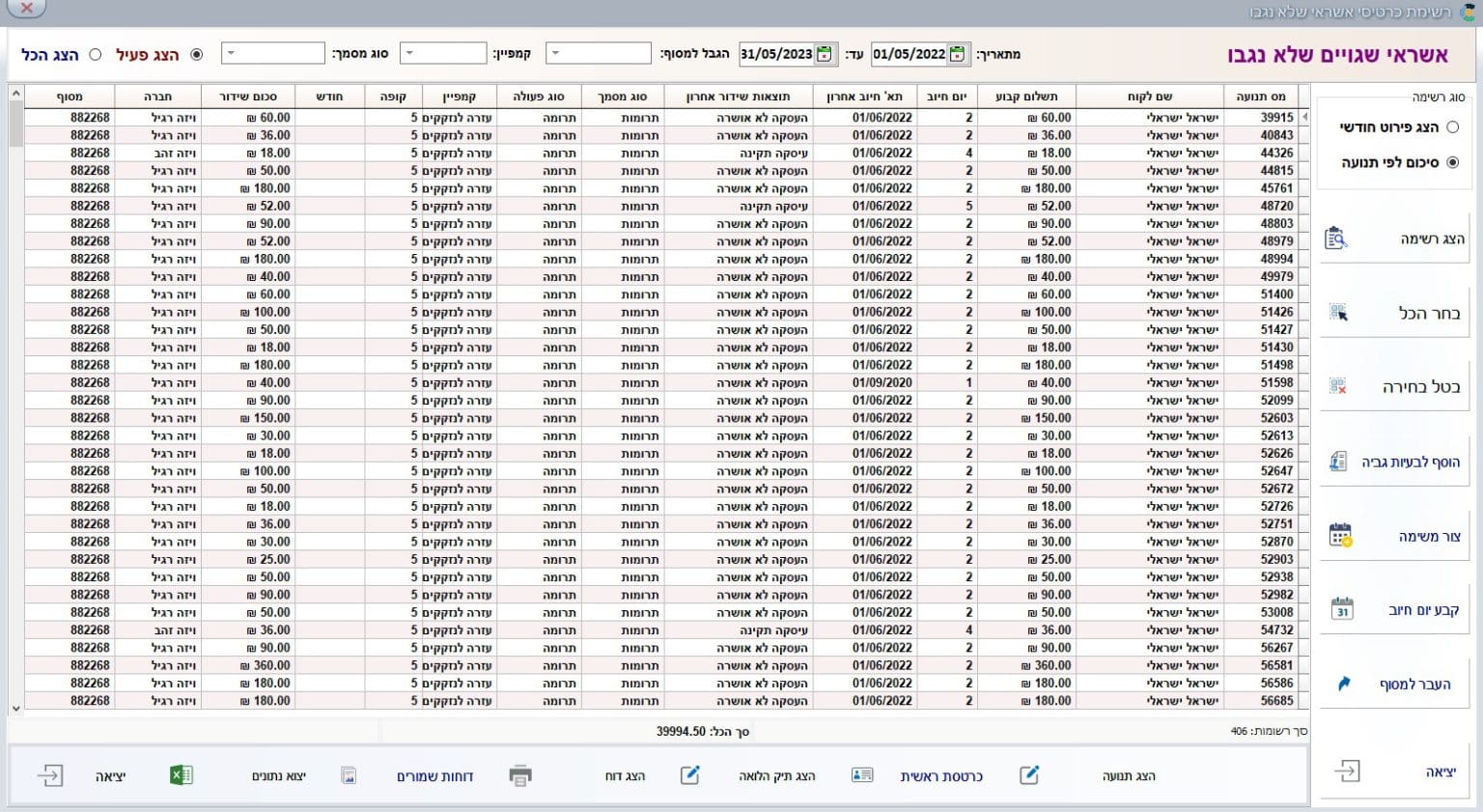Select the 'הצג פעיל' radio option
Viewport: 1483px width, 812px height.
click(x=197, y=55)
